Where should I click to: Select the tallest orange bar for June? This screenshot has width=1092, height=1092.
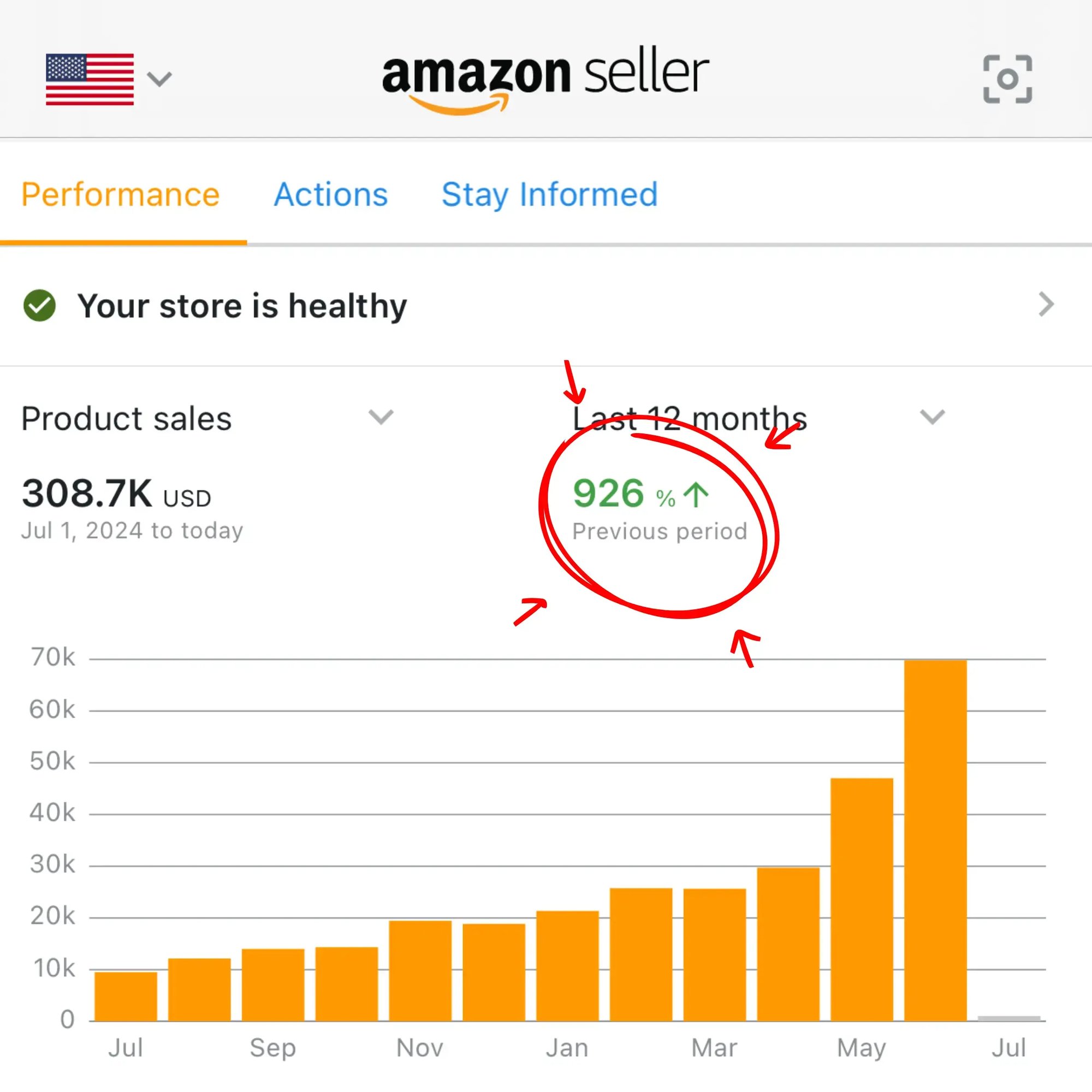935,840
